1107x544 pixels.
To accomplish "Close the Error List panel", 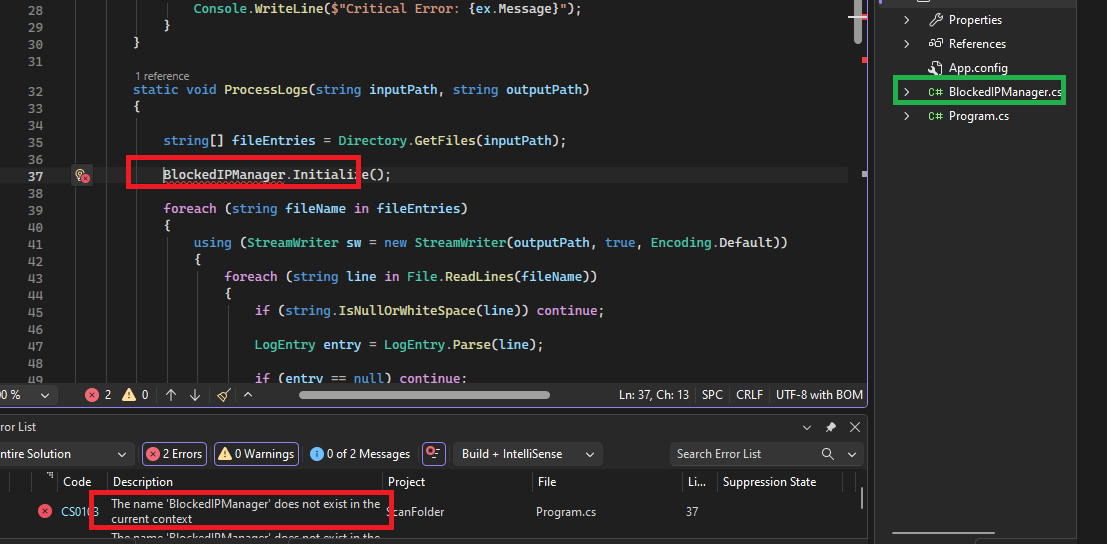I will tap(854, 428).
